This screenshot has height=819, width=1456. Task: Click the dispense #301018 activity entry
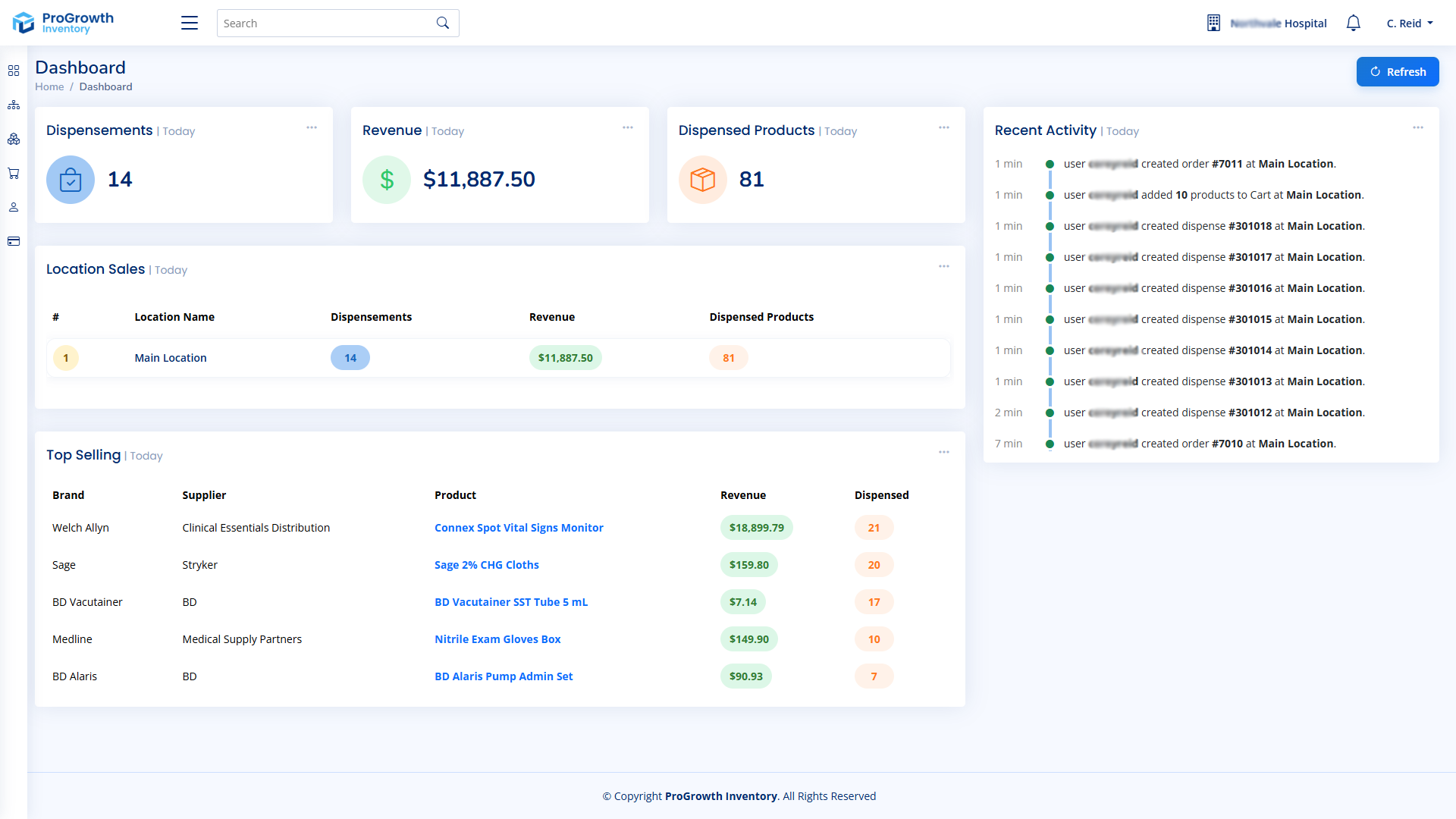click(1214, 226)
